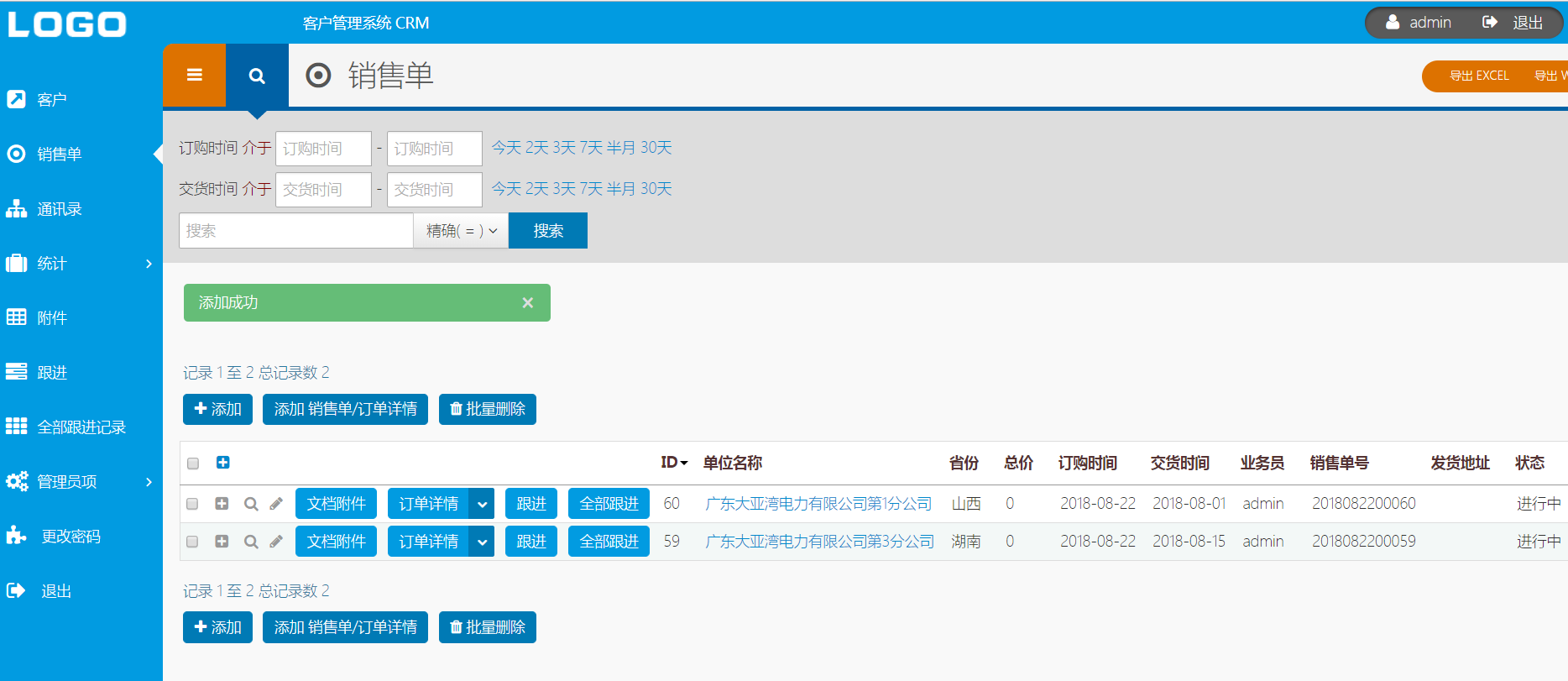Sort the table by ID column
1568x681 pixels.
[673, 463]
